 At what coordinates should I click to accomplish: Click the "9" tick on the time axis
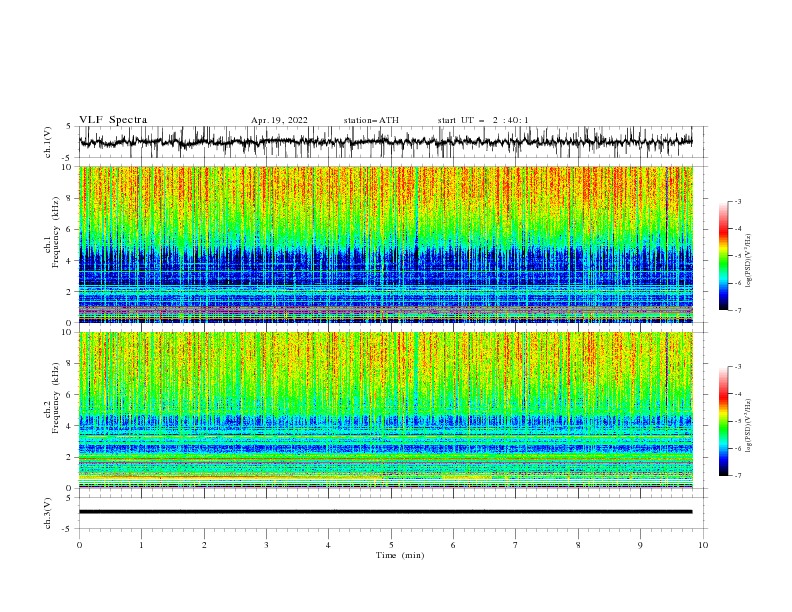640,545
